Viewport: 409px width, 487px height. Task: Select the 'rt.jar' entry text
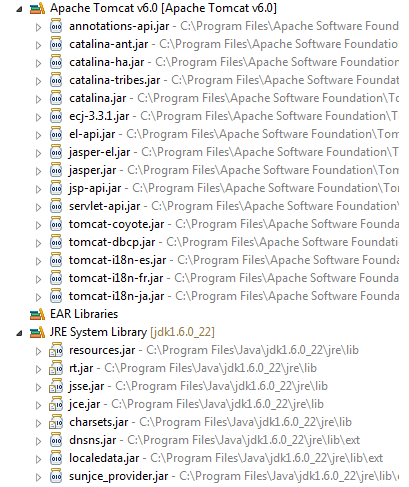click(x=81, y=368)
